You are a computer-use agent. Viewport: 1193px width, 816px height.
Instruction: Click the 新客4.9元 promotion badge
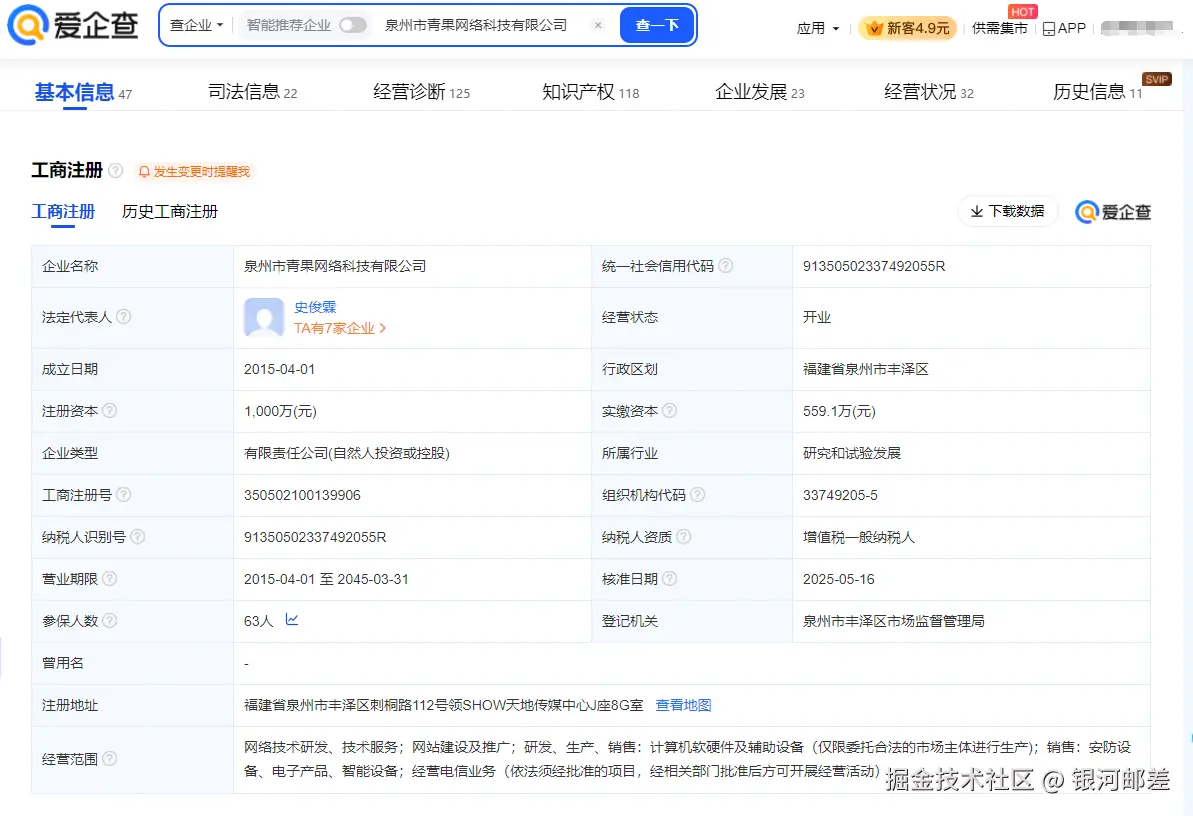pyautogui.click(x=908, y=28)
